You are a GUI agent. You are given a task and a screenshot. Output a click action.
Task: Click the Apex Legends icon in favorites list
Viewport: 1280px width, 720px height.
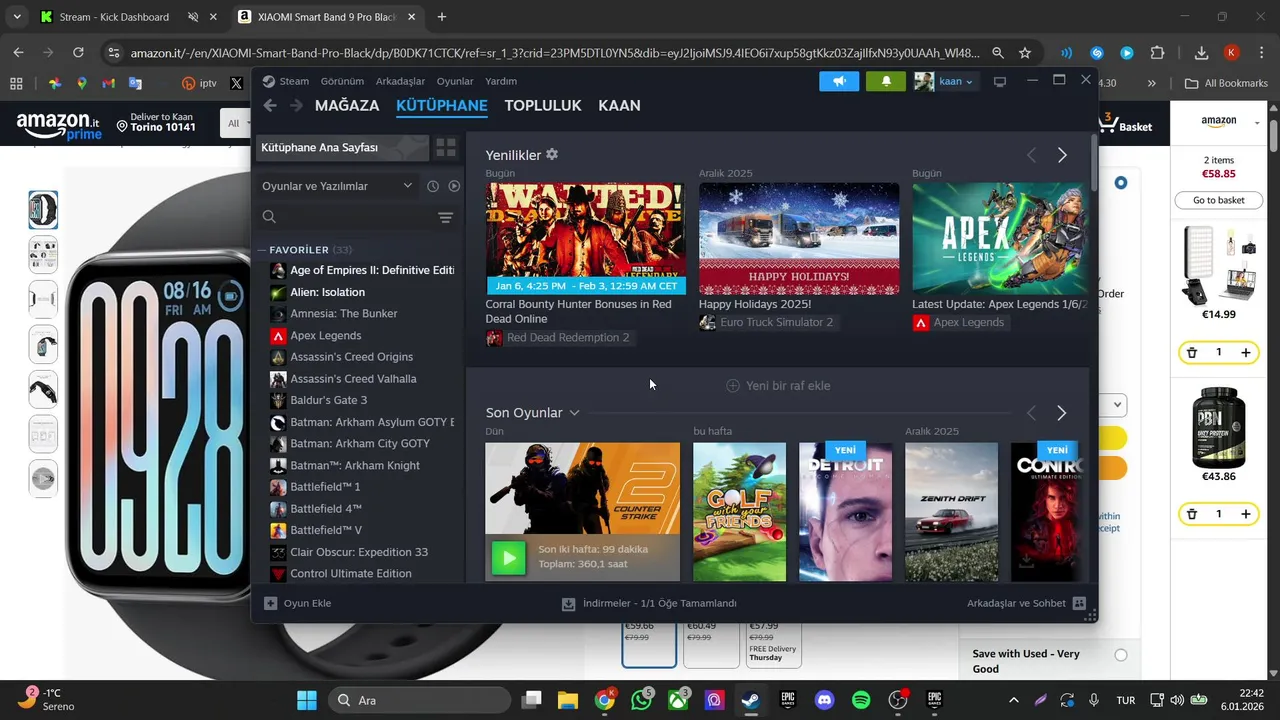coord(278,336)
